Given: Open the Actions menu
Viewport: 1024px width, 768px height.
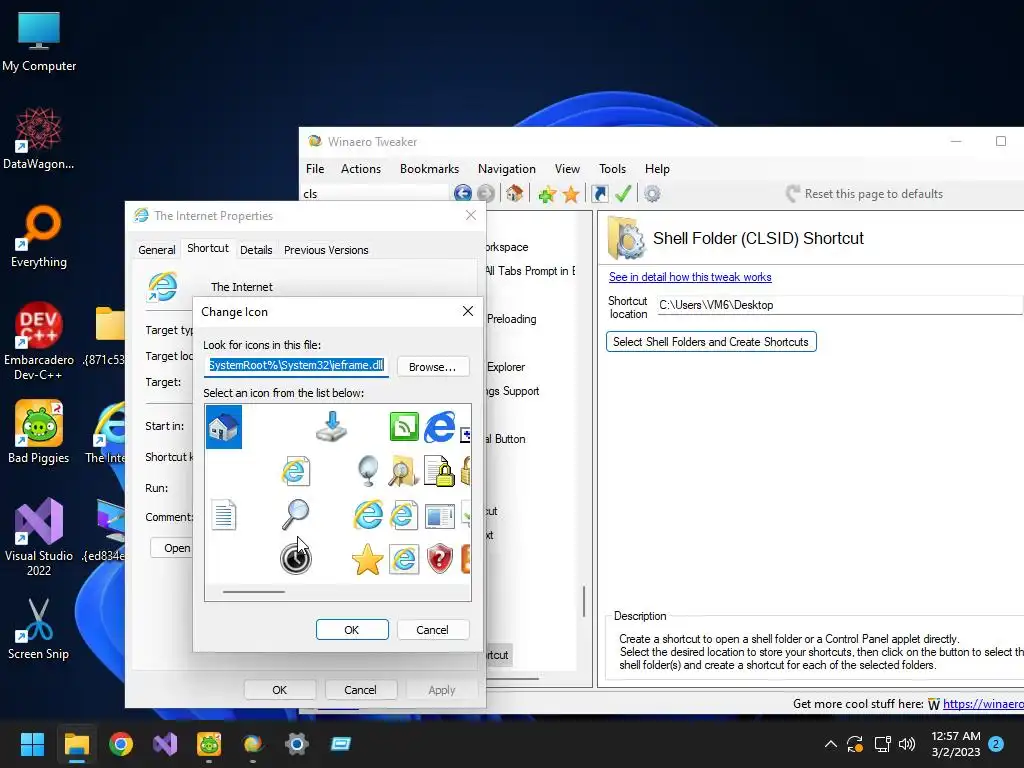Looking at the screenshot, I should click(360, 168).
